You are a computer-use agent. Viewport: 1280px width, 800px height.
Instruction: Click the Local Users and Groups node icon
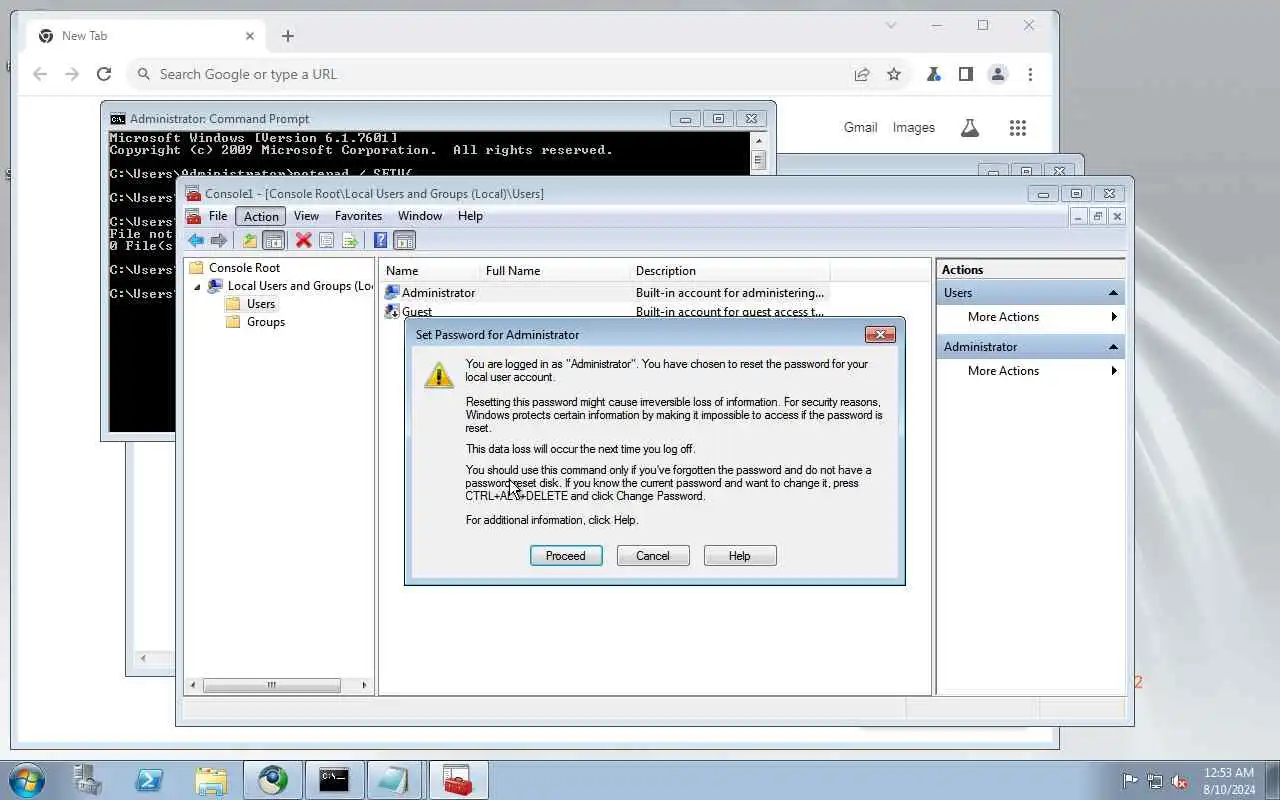coord(215,286)
